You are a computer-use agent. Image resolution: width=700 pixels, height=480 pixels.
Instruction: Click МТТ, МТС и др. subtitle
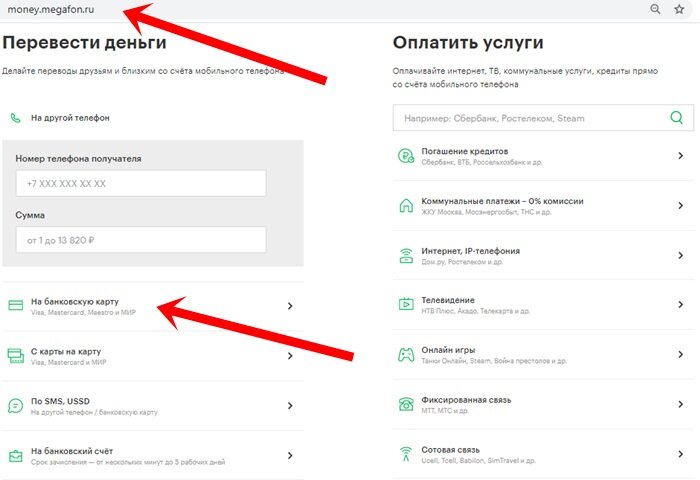[x=445, y=411]
